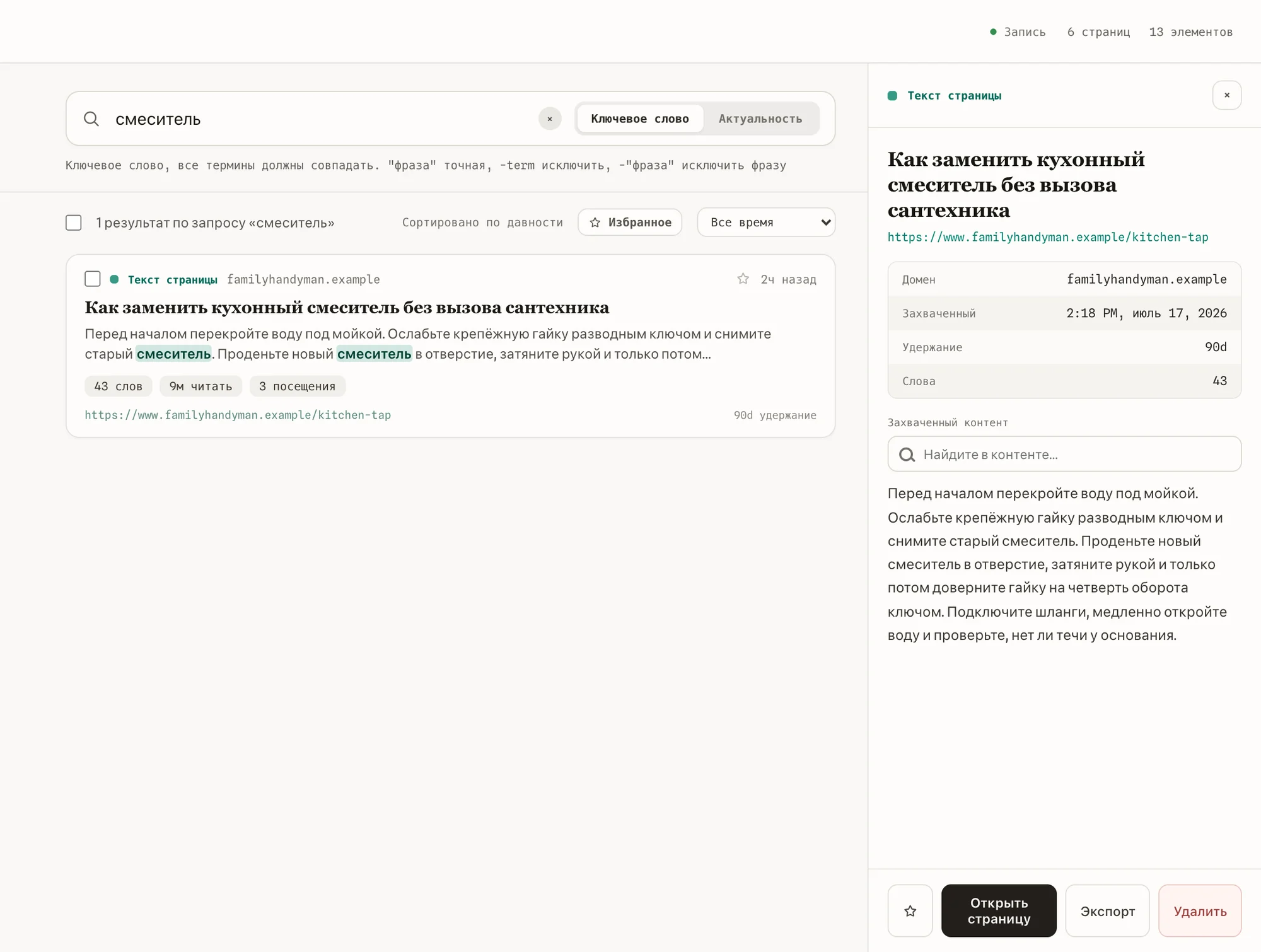Click the '2ч назад' timestamp
1261x952 pixels.
(788, 279)
